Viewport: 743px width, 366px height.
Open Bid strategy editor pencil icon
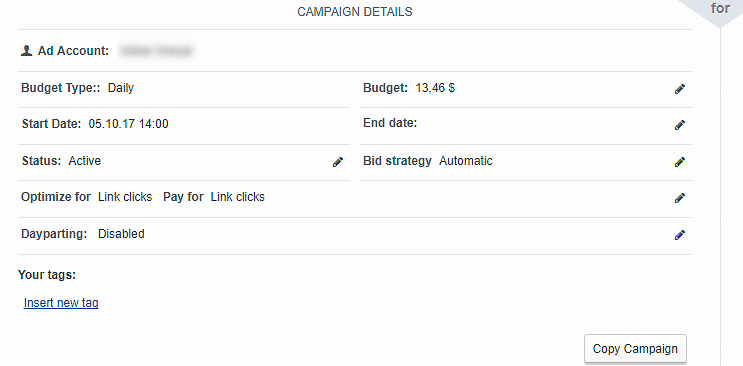pyautogui.click(x=680, y=162)
